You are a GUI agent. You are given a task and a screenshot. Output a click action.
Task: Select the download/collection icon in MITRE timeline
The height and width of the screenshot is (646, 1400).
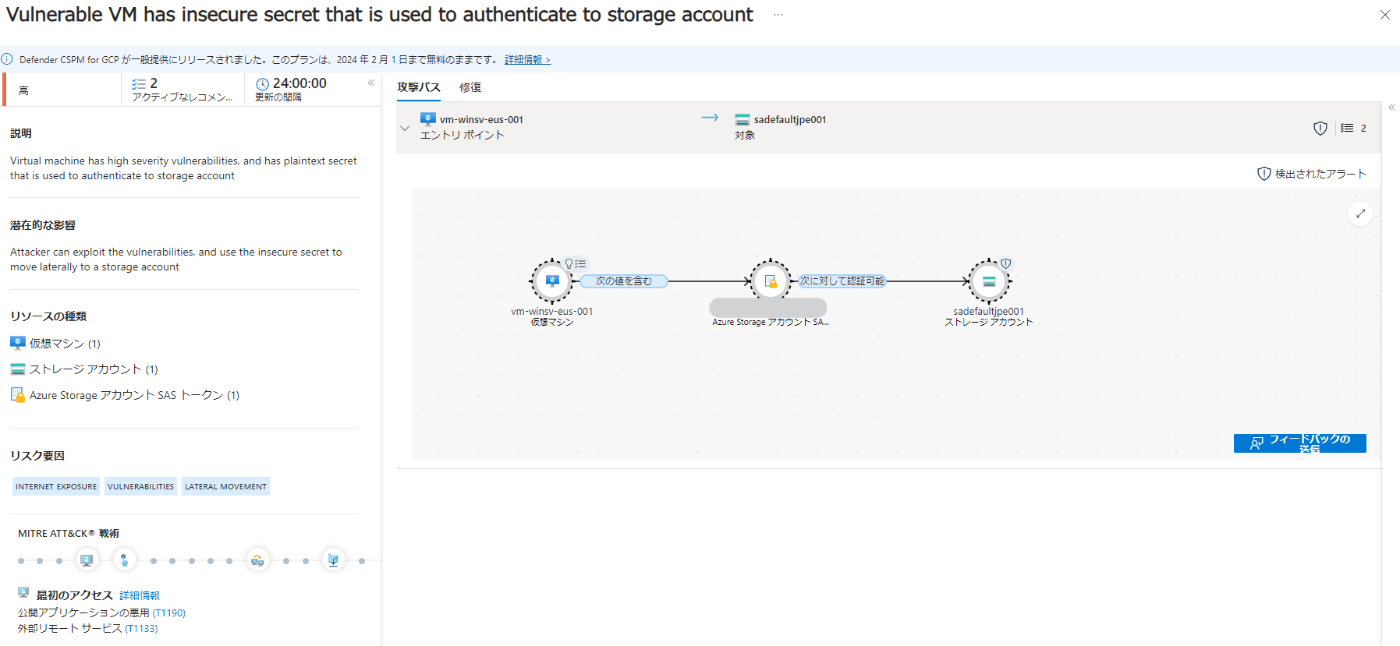(333, 560)
